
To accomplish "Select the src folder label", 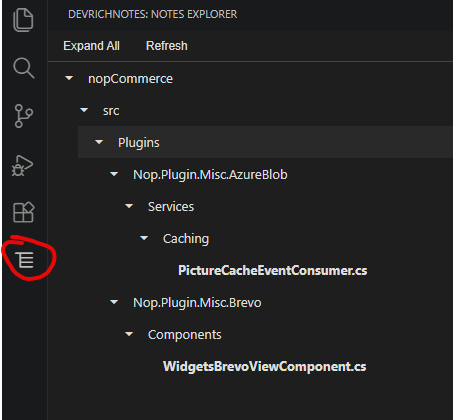I will 111,111.
